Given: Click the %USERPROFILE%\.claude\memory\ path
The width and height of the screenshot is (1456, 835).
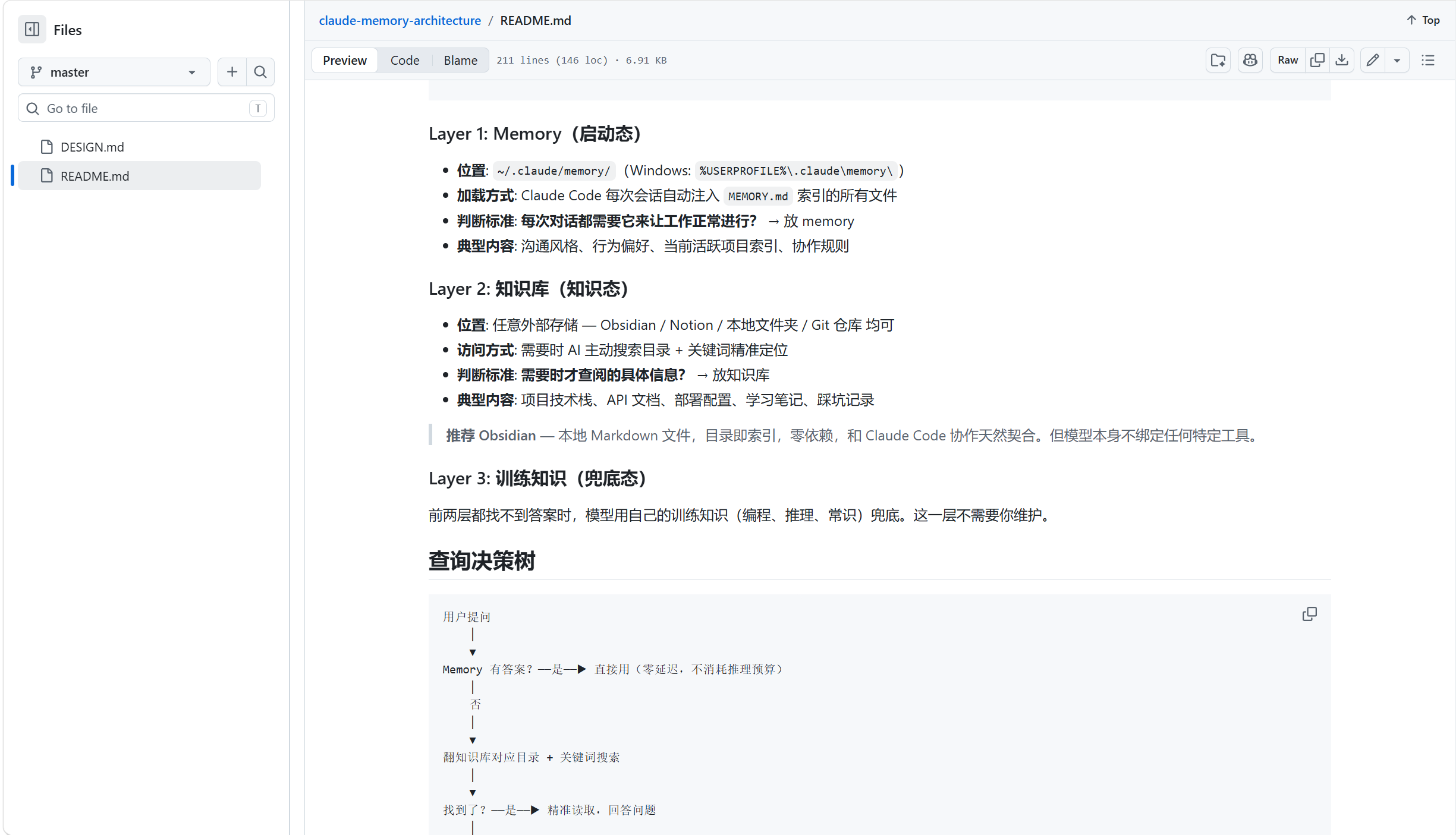Looking at the screenshot, I should pos(796,171).
